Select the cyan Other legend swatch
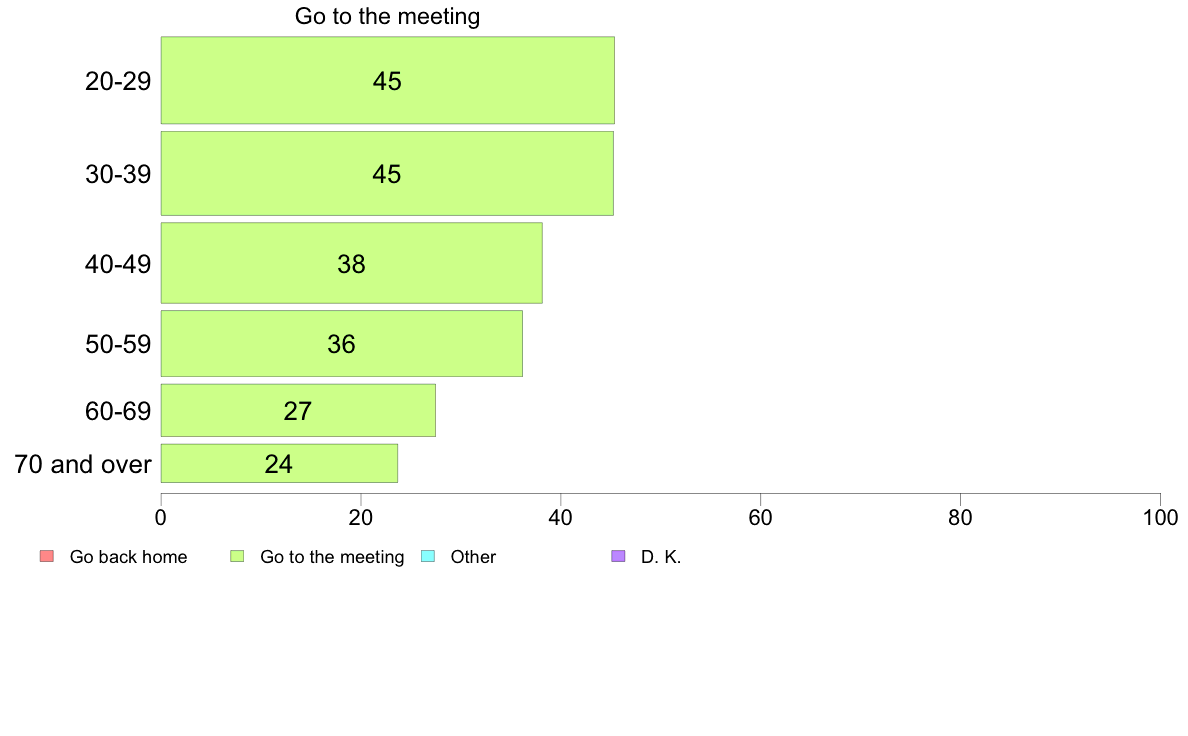 (428, 556)
